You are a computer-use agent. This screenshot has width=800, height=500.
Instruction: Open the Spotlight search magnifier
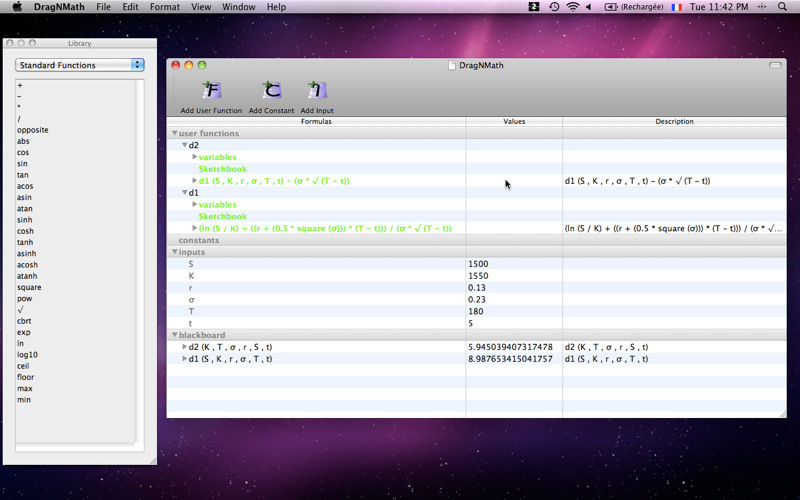pos(782,7)
